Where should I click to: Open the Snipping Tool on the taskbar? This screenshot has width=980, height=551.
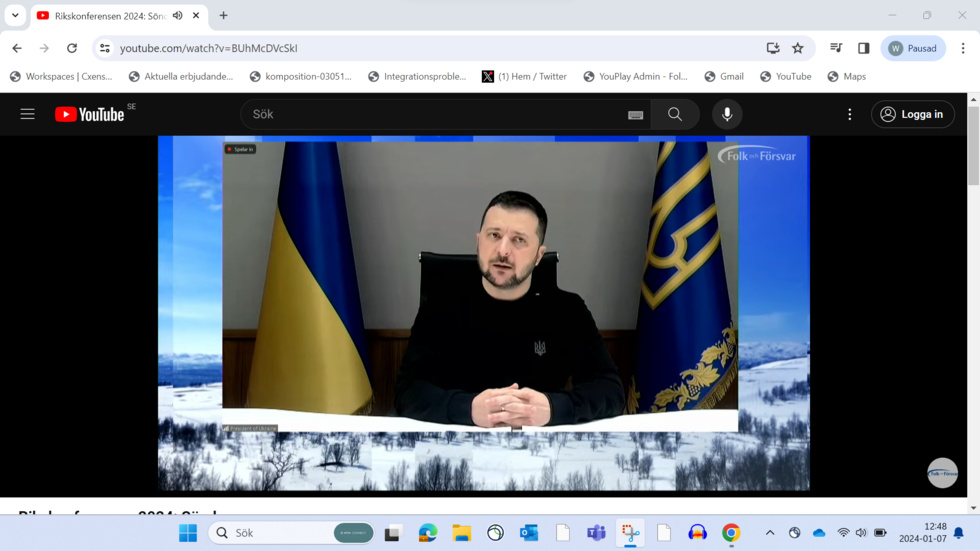pyautogui.click(x=630, y=533)
